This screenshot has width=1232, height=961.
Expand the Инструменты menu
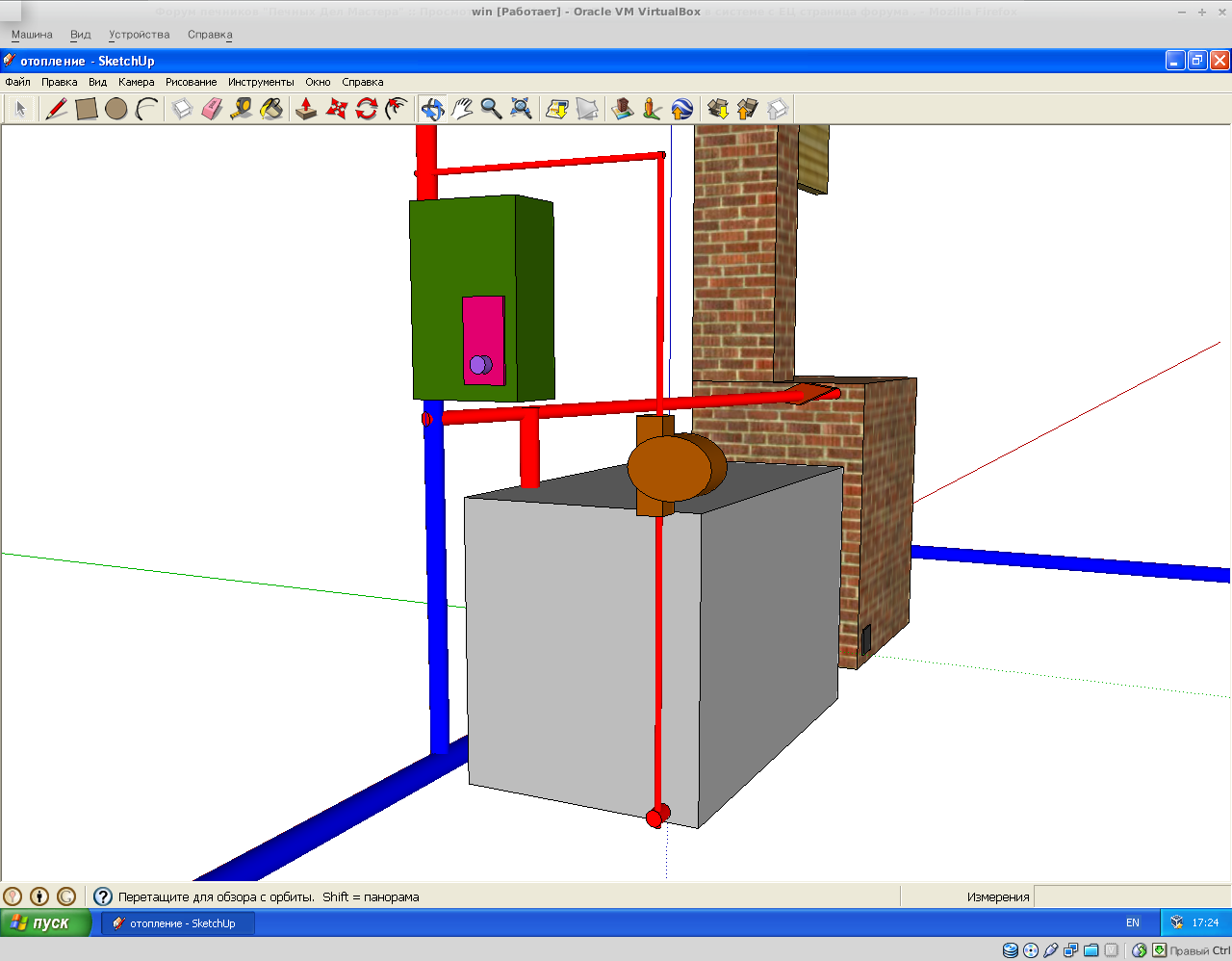[261, 82]
